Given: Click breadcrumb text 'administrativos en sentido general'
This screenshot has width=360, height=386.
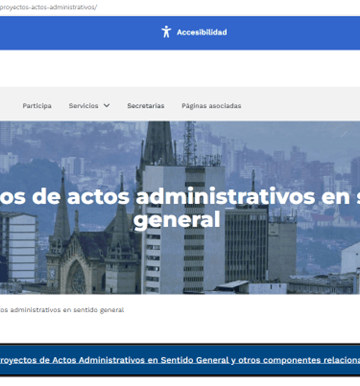Looking at the screenshot, I should (x=67, y=310).
